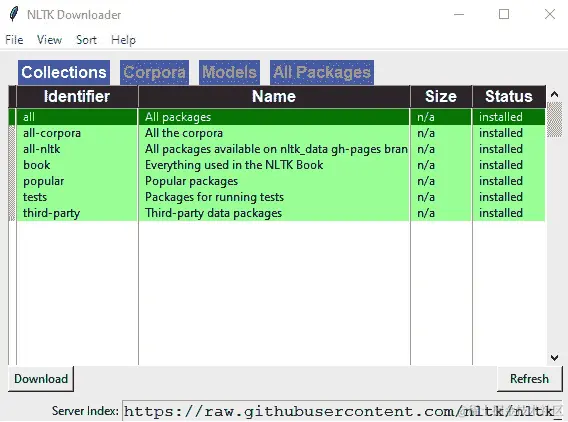Click the Download button
This screenshot has height=422, width=568.
point(41,379)
